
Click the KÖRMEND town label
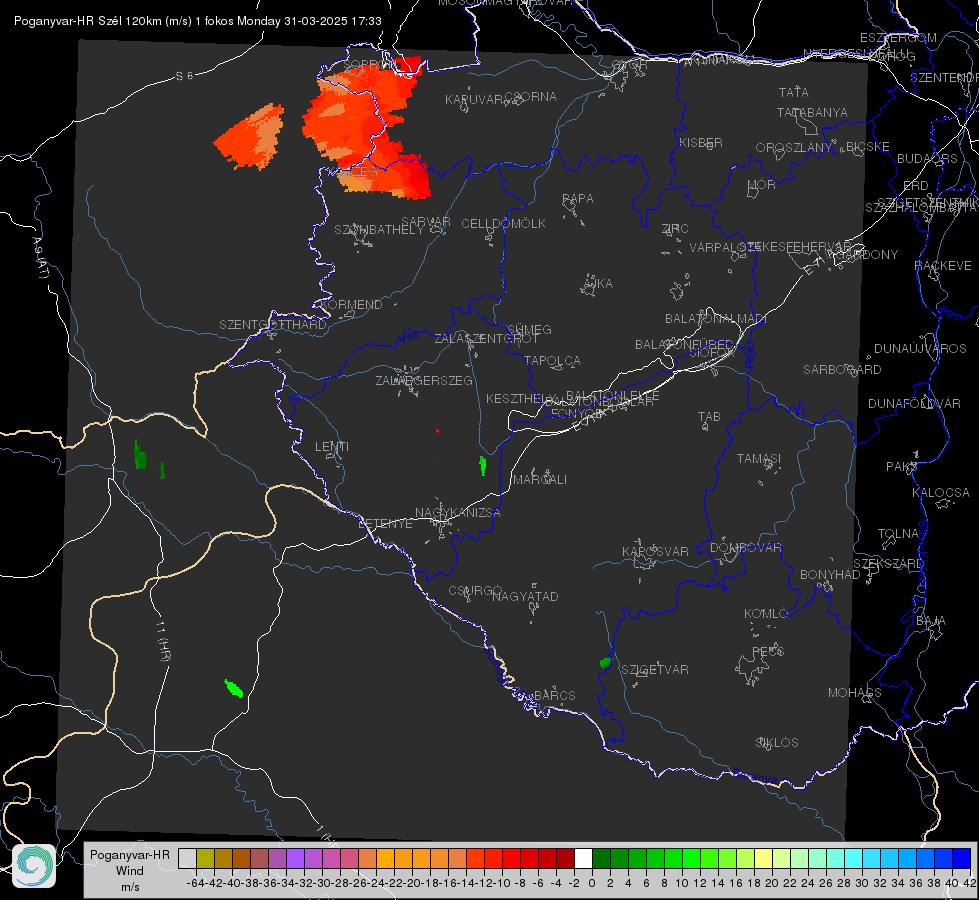pyautogui.click(x=350, y=305)
